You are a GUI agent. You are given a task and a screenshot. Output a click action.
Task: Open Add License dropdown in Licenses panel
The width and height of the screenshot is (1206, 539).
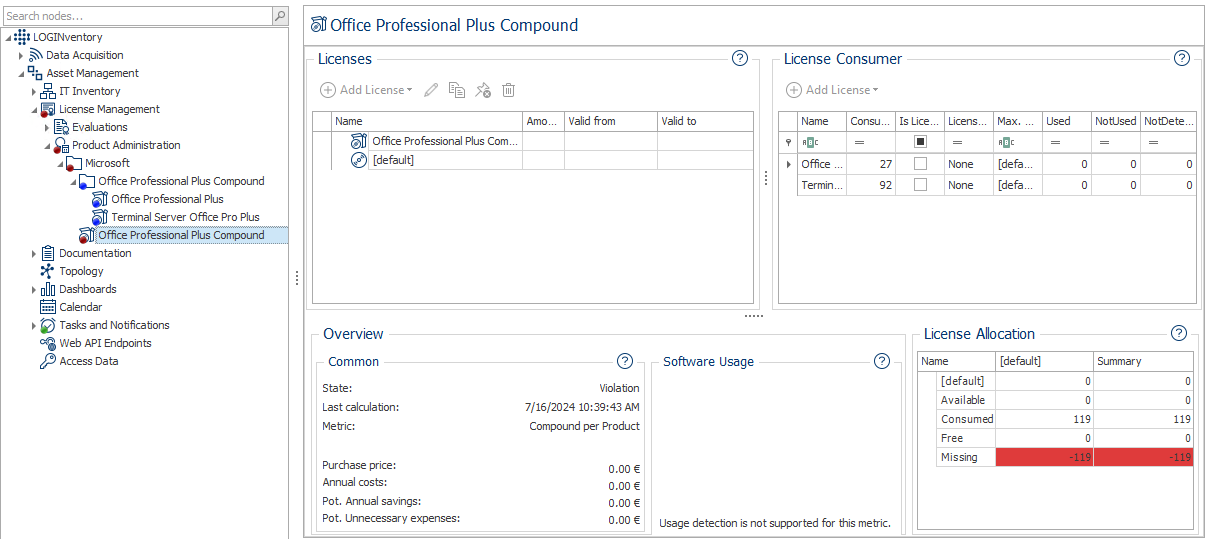(366, 90)
